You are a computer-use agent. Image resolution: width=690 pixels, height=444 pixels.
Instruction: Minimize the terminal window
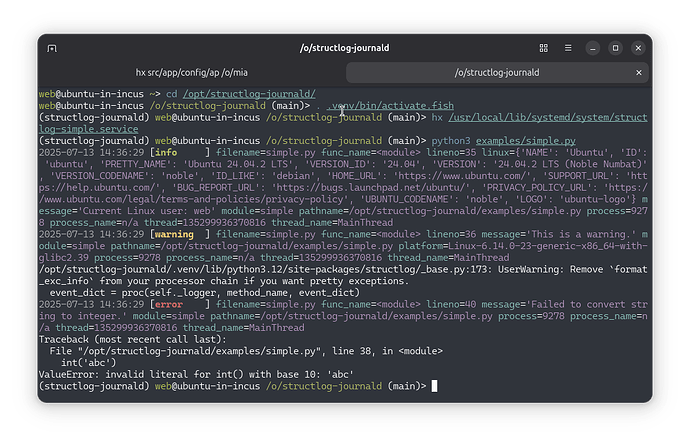click(x=593, y=48)
